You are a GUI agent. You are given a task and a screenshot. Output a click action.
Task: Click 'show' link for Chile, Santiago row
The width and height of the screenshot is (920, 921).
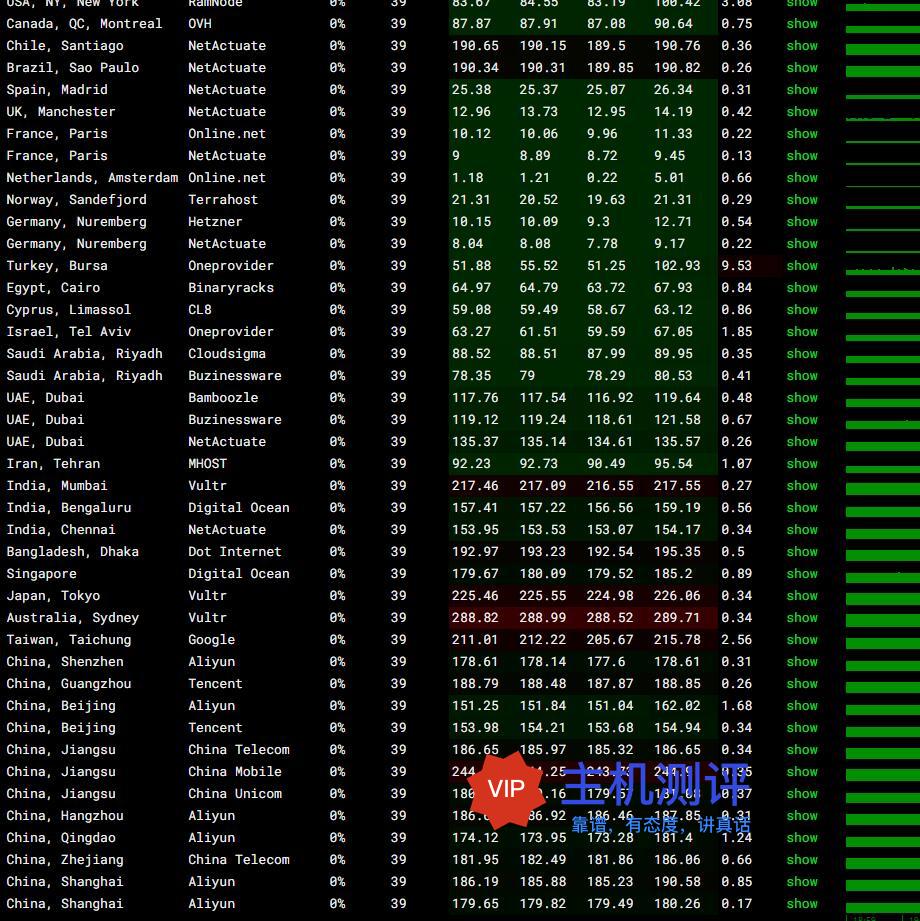pyautogui.click(x=802, y=46)
